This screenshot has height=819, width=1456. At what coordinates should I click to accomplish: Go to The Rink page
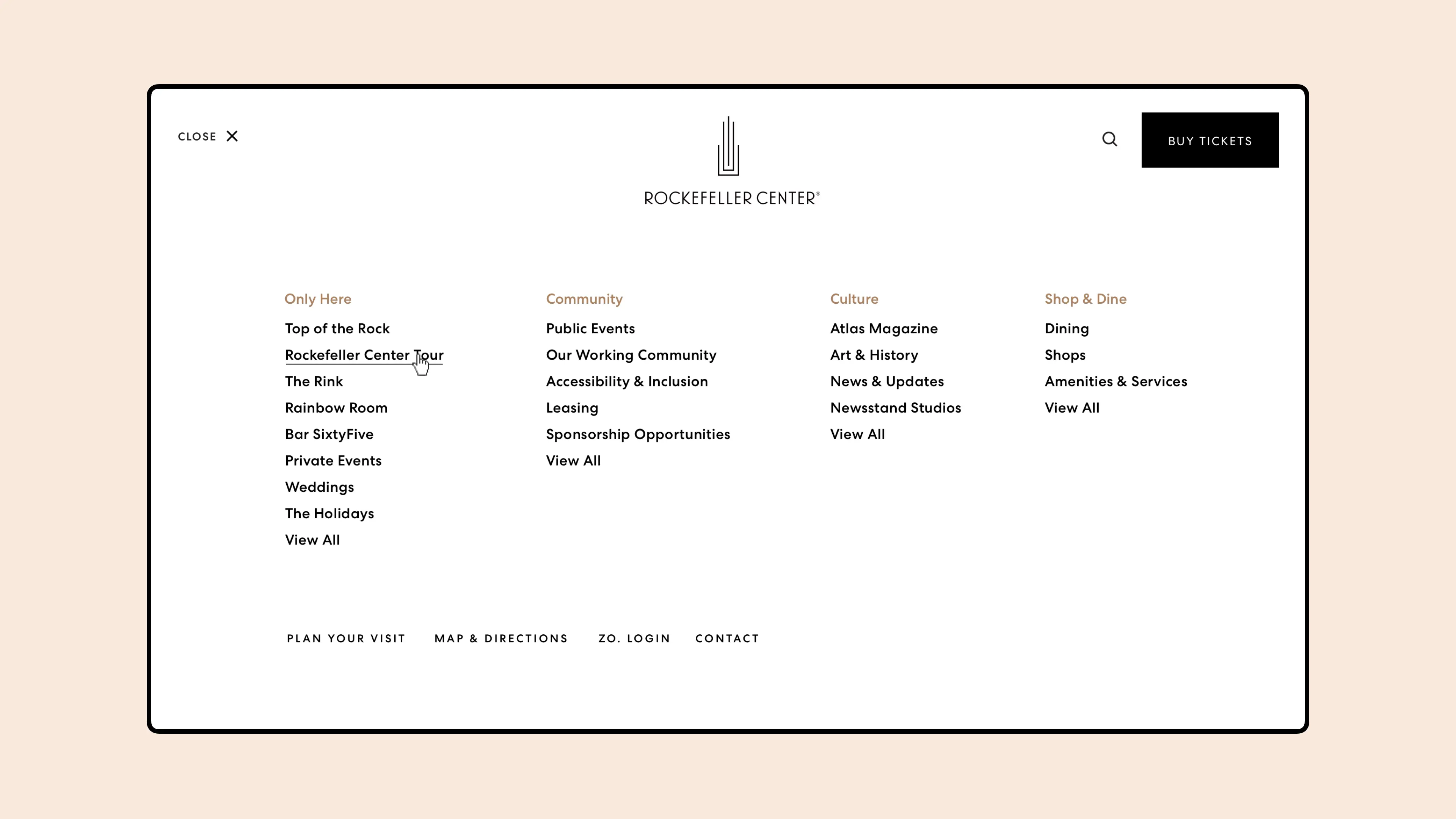[314, 381]
